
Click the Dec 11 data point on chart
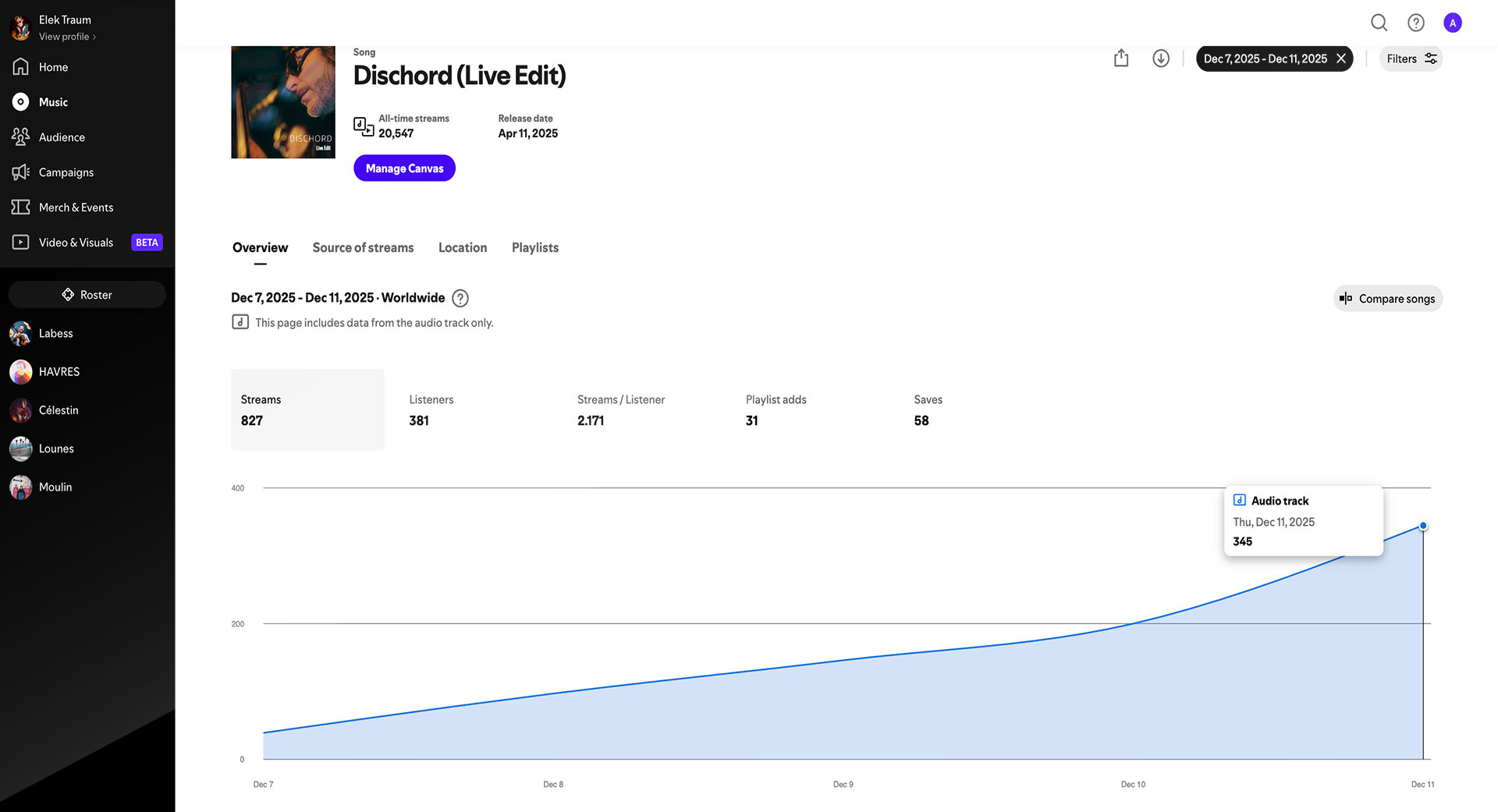coord(1422,527)
